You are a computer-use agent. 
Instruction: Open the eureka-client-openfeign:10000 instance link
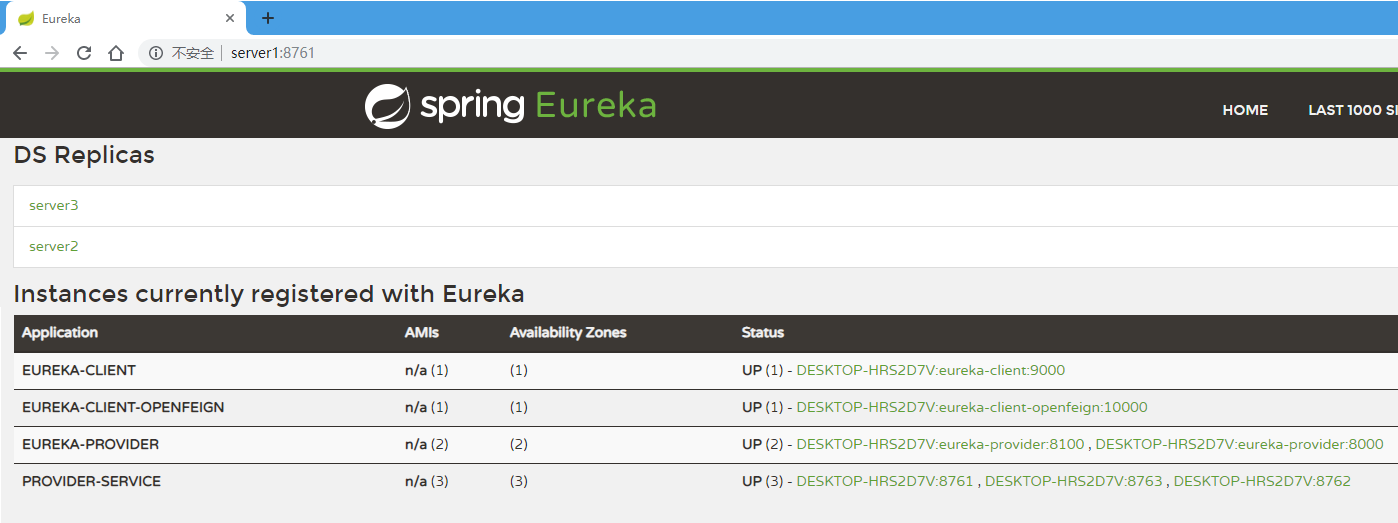pyautogui.click(x=972, y=407)
